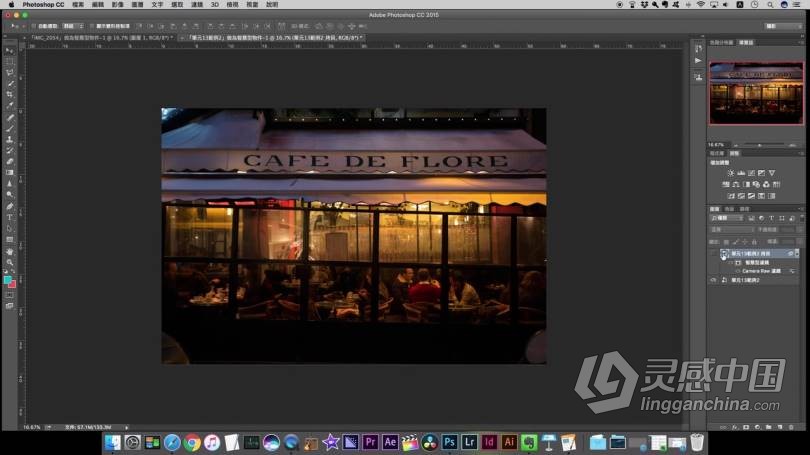Open the Layers panel options menu
The image size is (810, 455).
pyautogui.click(x=801, y=209)
